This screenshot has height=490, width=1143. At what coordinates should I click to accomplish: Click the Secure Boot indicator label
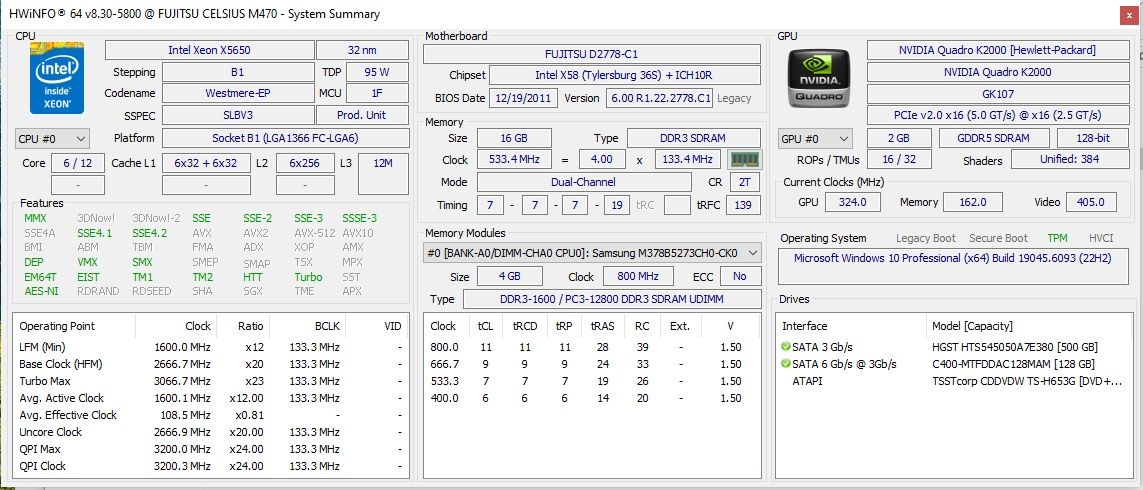click(999, 238)
